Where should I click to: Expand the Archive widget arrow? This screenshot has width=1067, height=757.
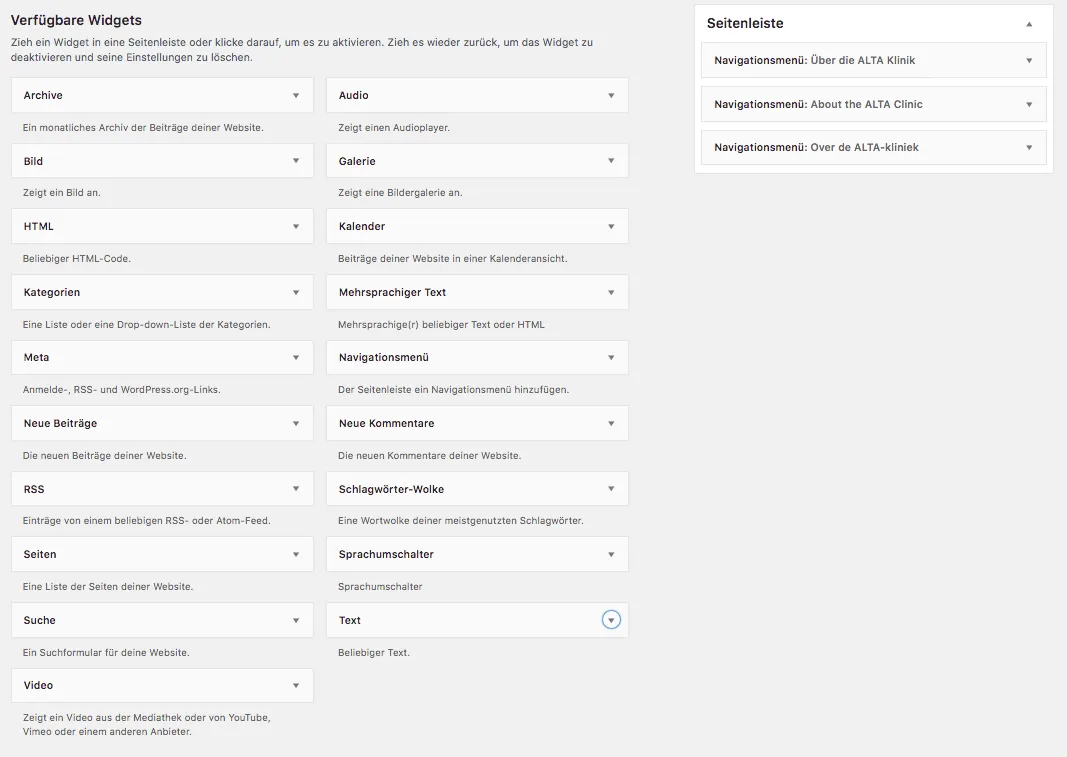(x=296, y=95)
